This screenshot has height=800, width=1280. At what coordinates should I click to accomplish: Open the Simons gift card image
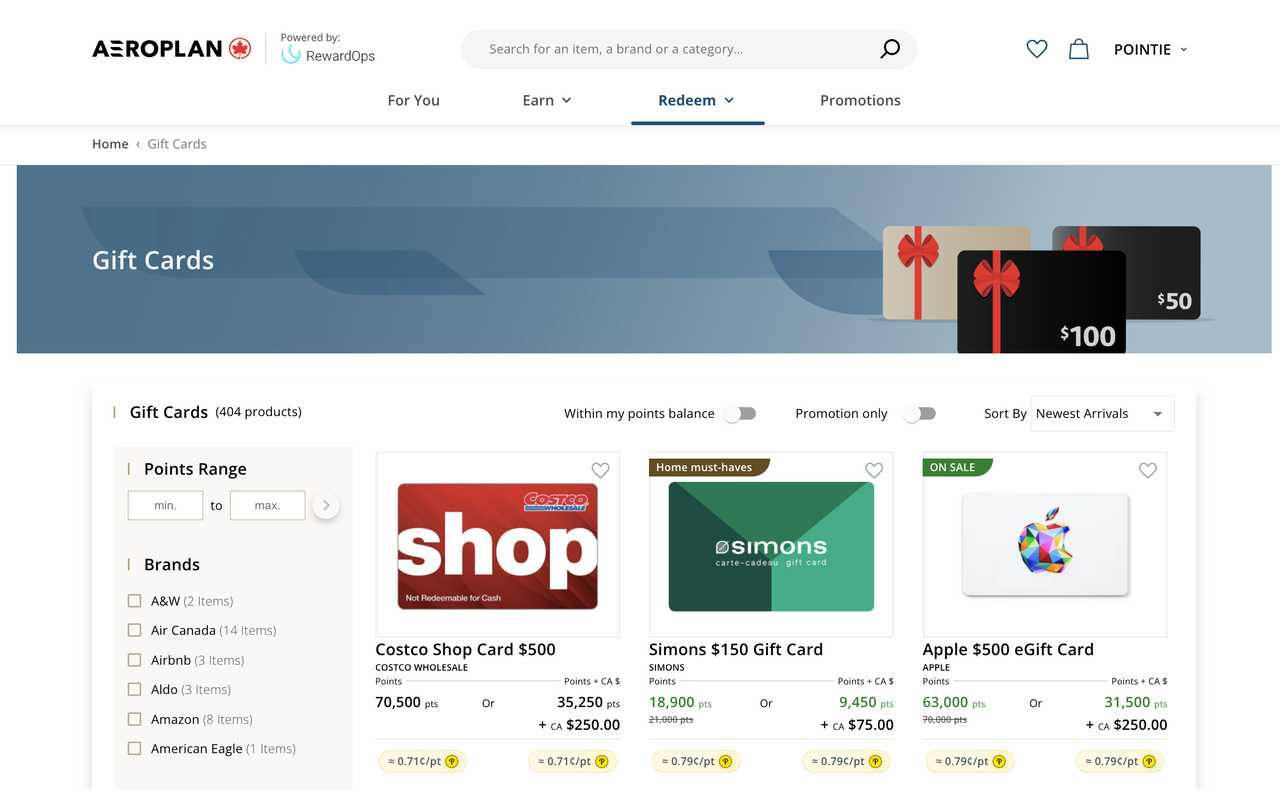pyautogui.click(x=771, y=546)
